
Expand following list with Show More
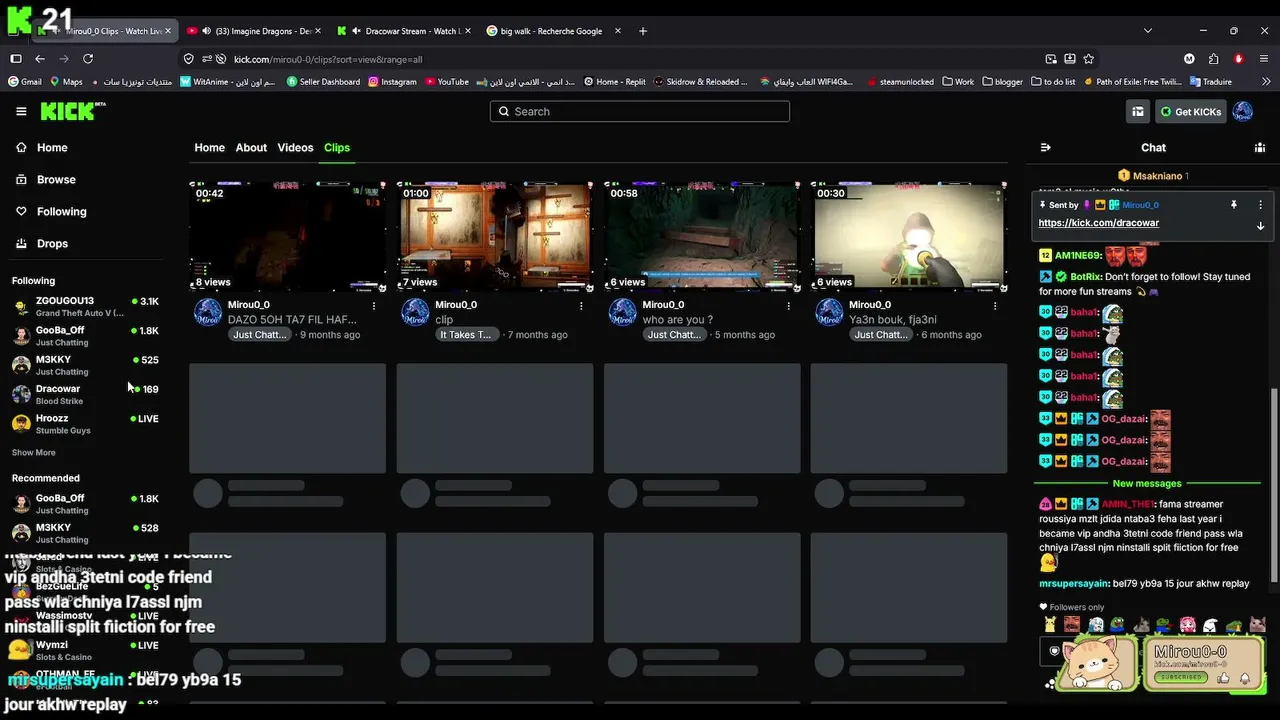[x=33, y=452]
